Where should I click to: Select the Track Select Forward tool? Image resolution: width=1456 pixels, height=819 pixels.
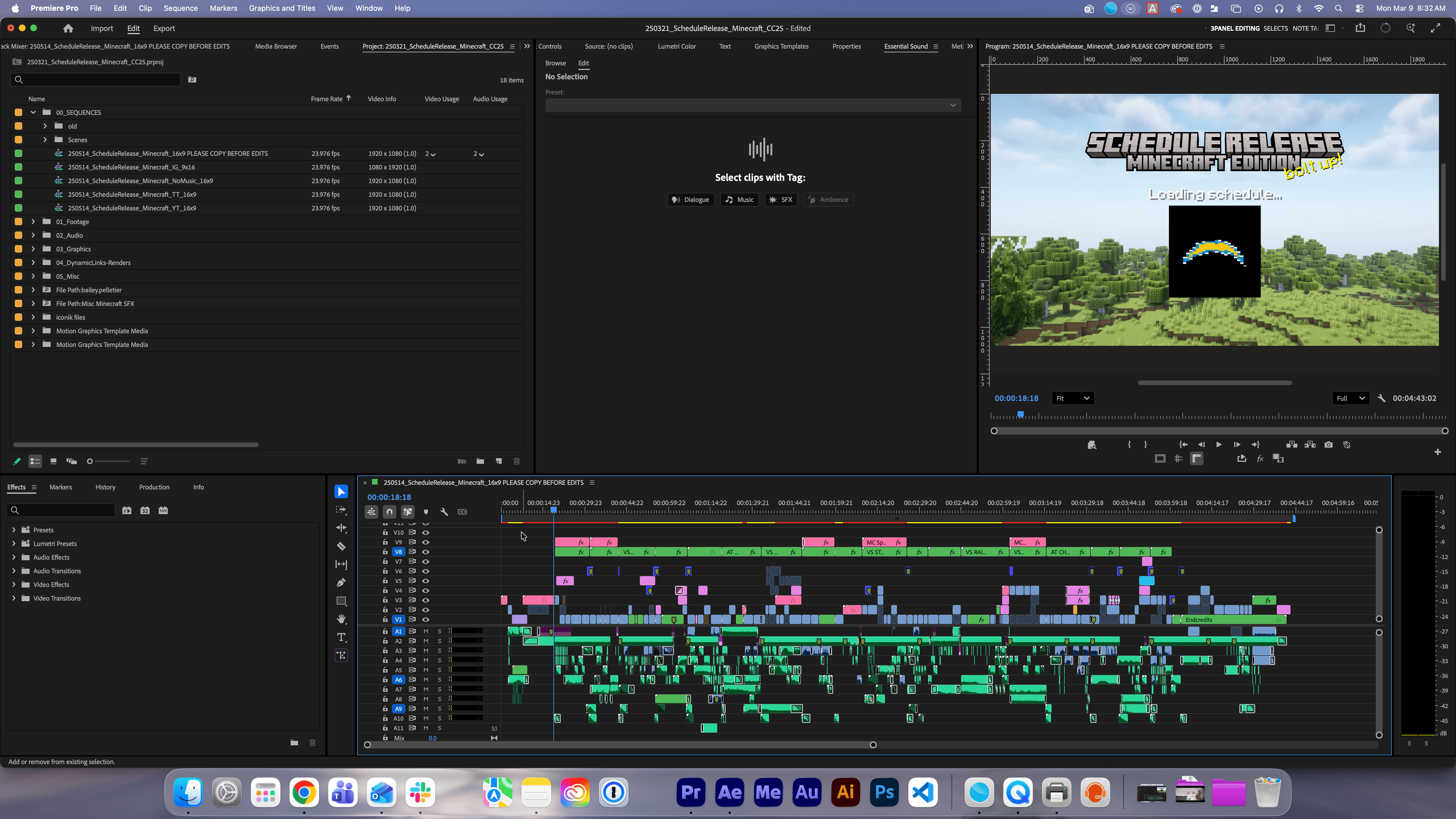coord(341,510)
